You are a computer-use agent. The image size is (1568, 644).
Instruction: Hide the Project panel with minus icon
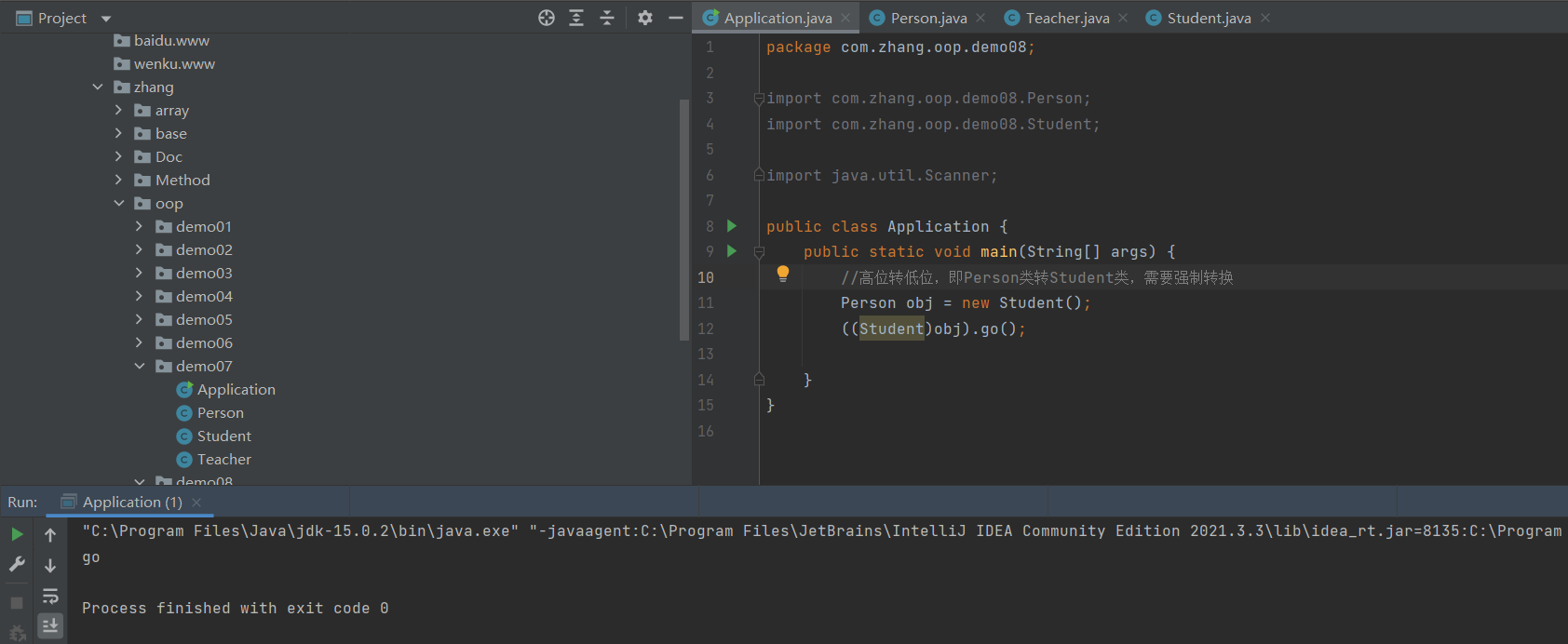[676, 18]
